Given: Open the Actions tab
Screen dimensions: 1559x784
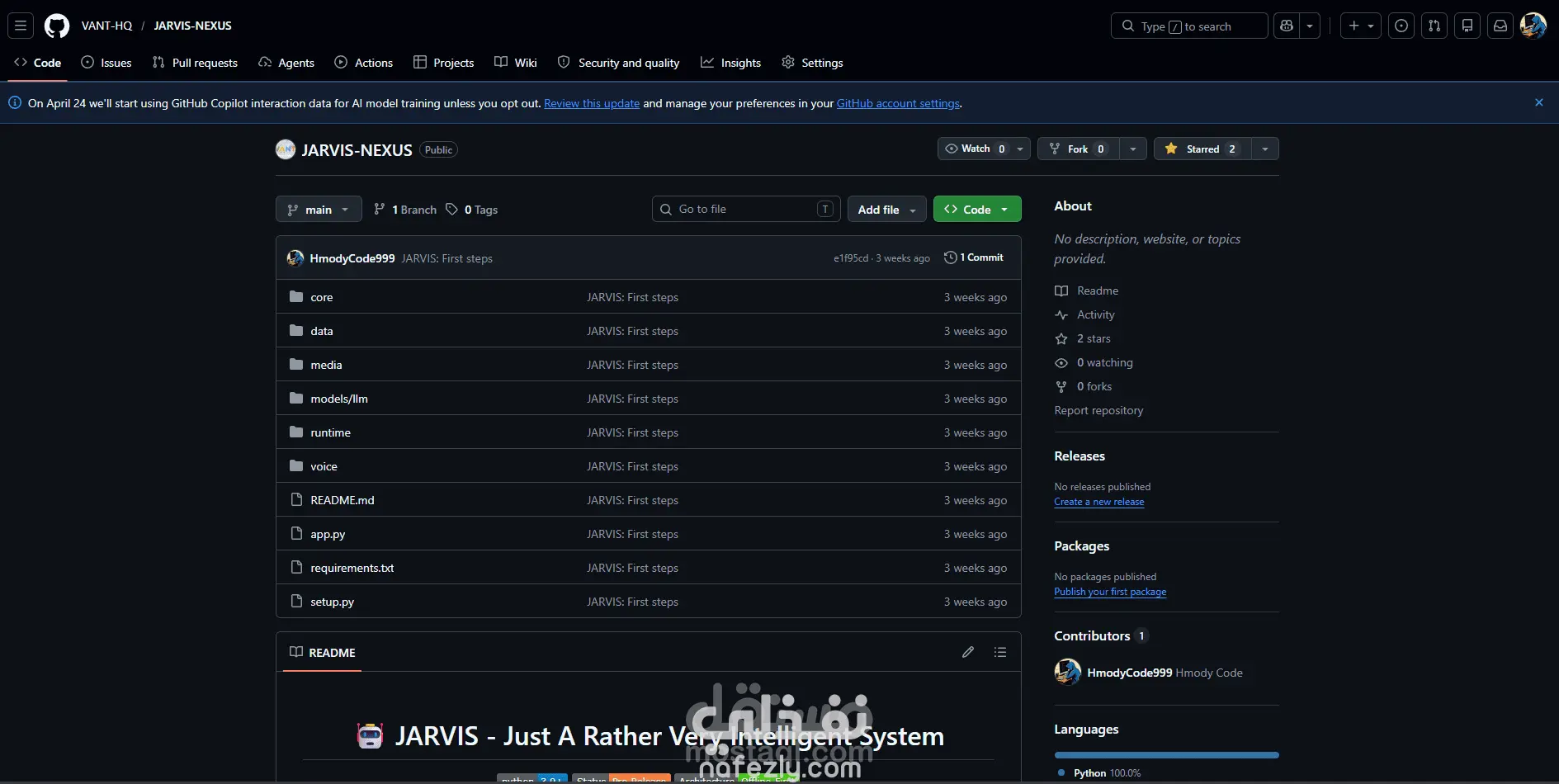Looking at the screenshot, I should click(x=364, y=63).
